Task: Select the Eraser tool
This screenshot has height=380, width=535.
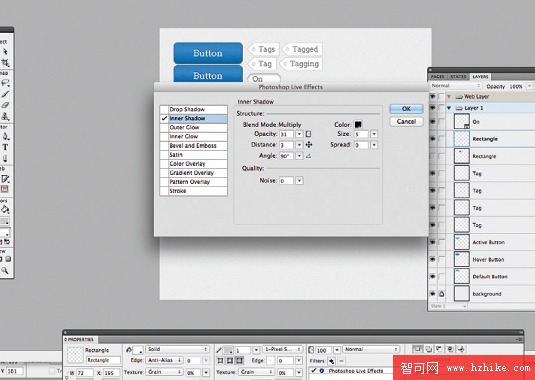Action: tap(5, 105)
